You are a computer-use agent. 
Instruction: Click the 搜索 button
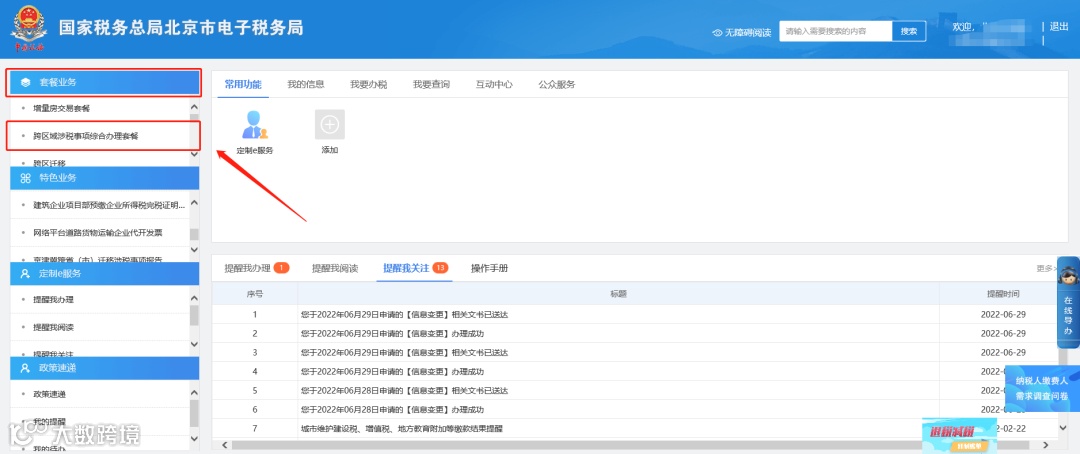pos(909,31)
